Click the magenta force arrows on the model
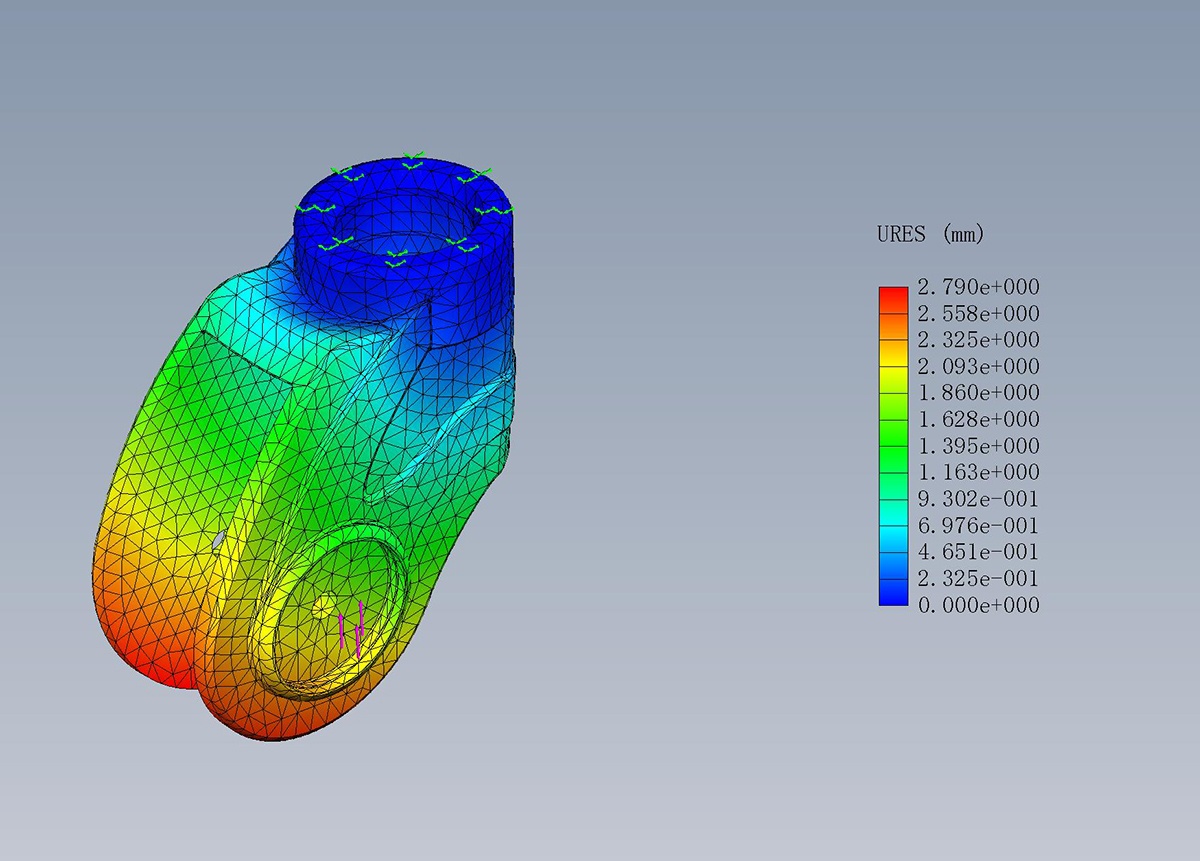Screen dimensions: 1200x861 tap(351, 629)
